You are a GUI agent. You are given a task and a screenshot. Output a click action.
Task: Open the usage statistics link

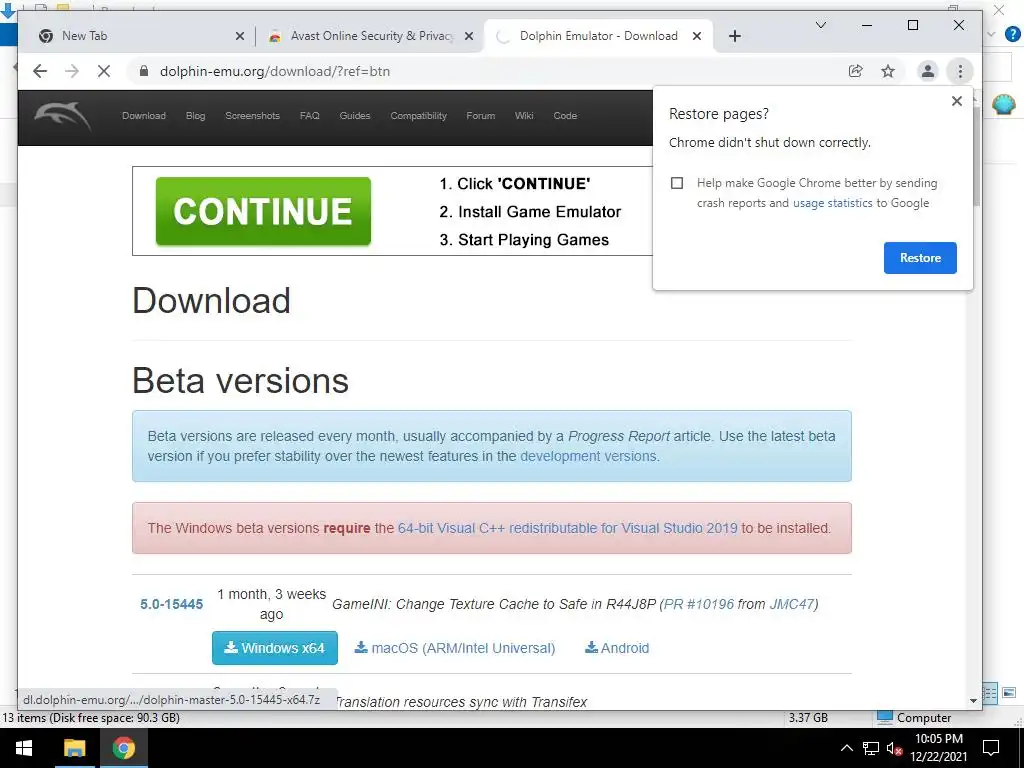[x=833, y=203]
